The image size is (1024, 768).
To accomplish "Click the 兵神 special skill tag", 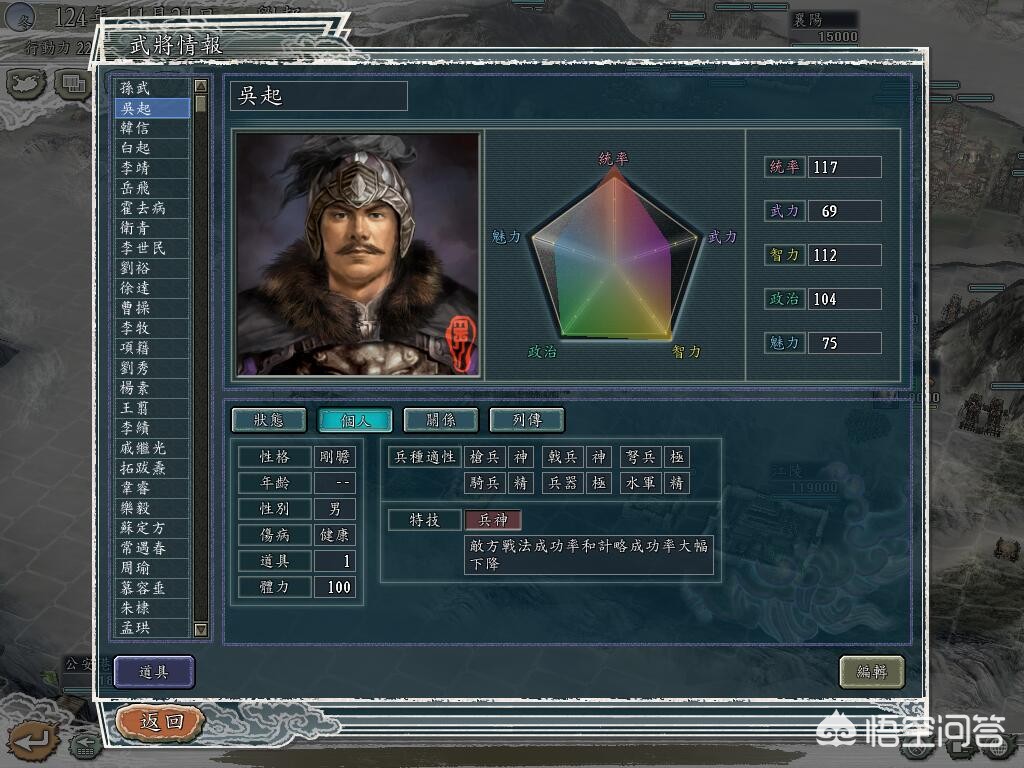I will point(493,520).
